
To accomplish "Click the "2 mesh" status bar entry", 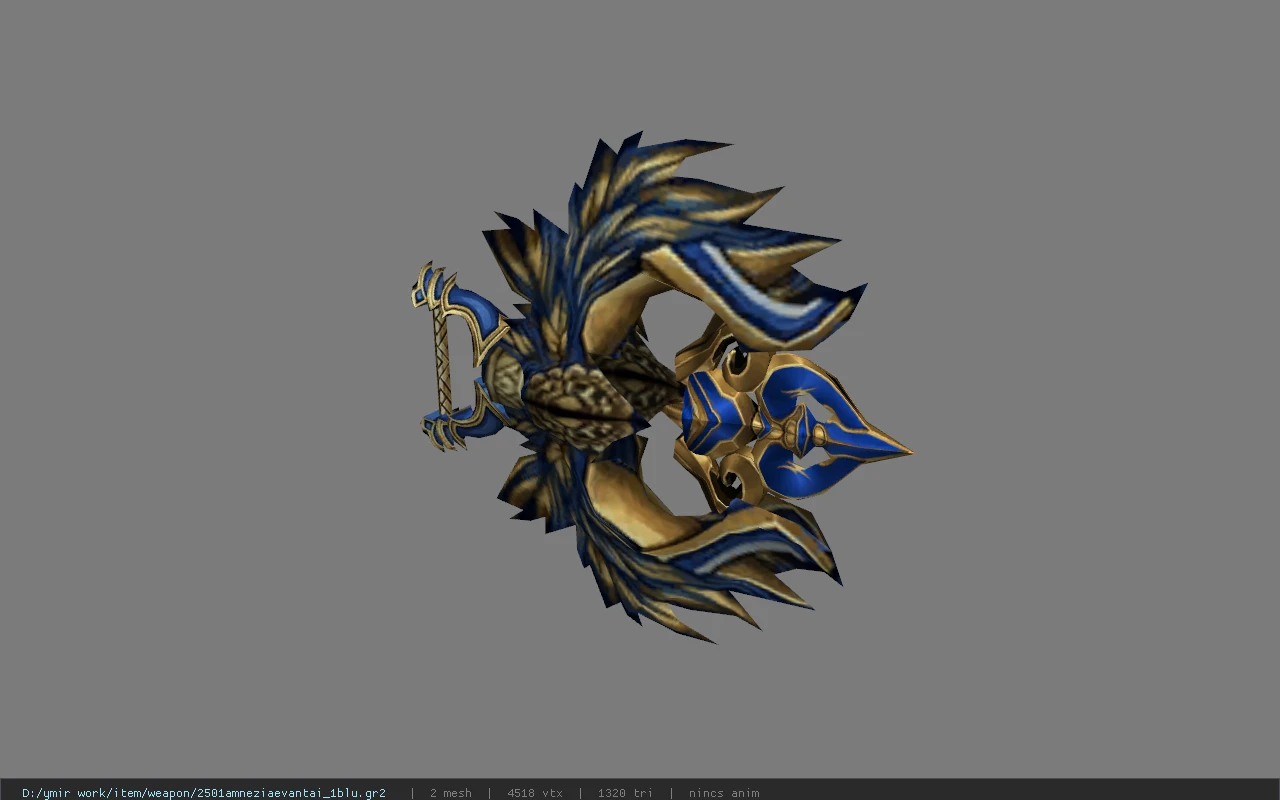I will pyautogui.click(x=451, y=793).
